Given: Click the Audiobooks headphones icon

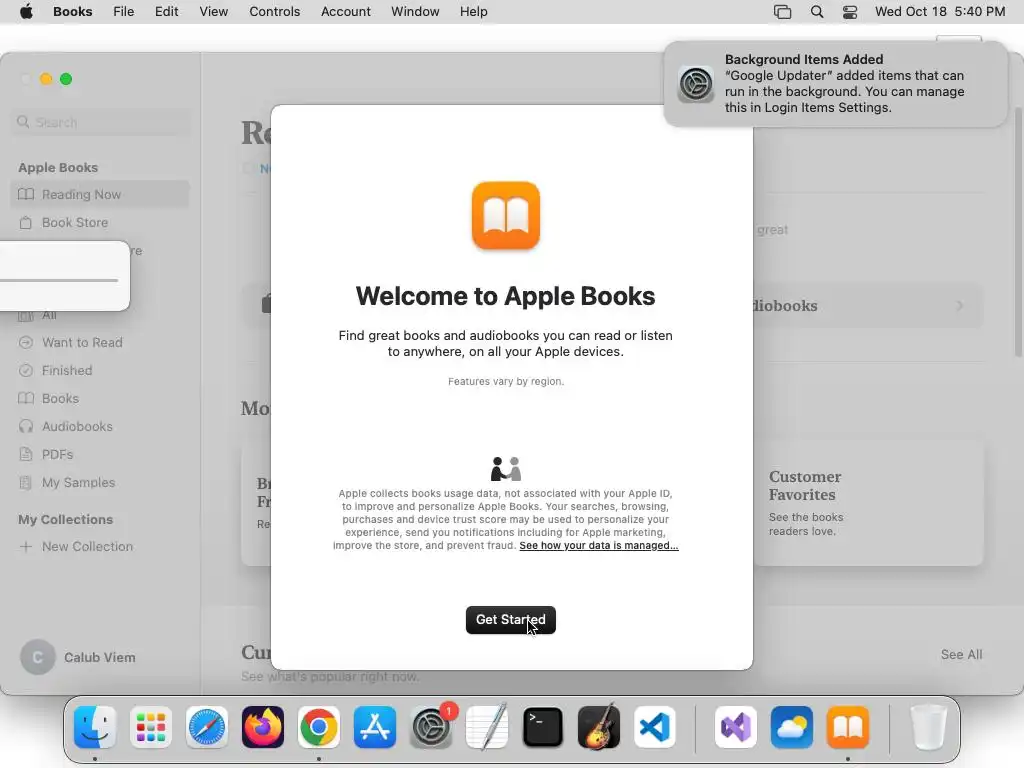Looking at the screenshot, I should 25,426.
